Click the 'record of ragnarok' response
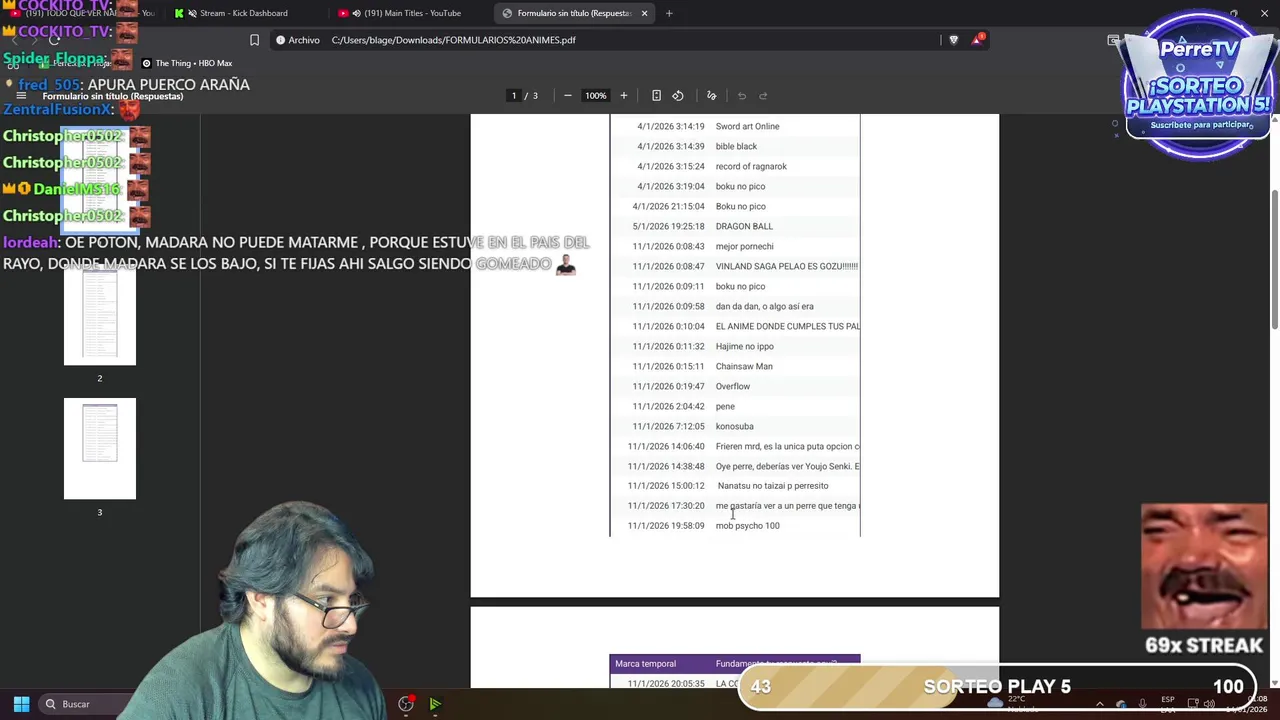 [x=751, y=167]
